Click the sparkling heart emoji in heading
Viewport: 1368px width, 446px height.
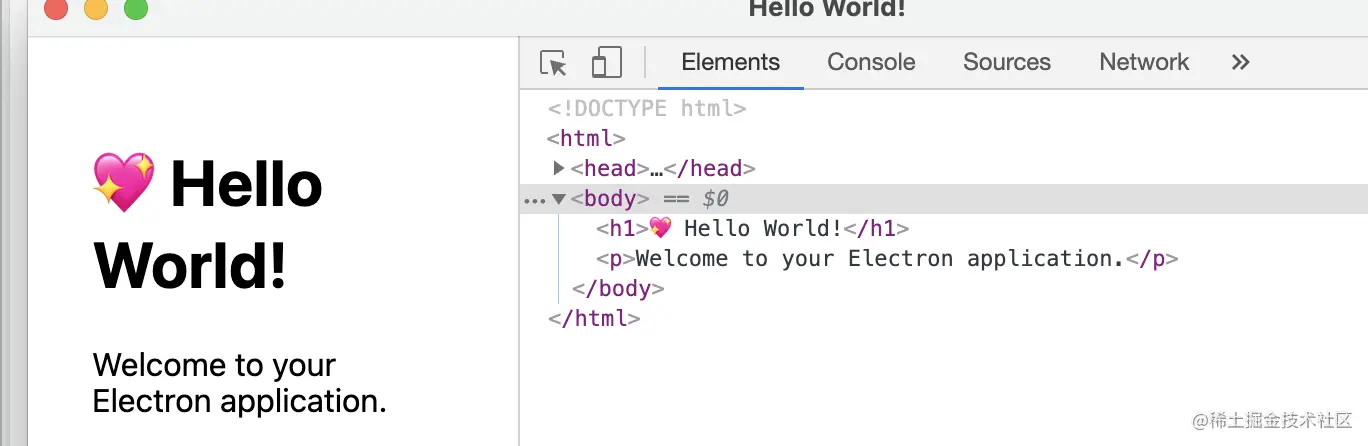pos(124,182)
